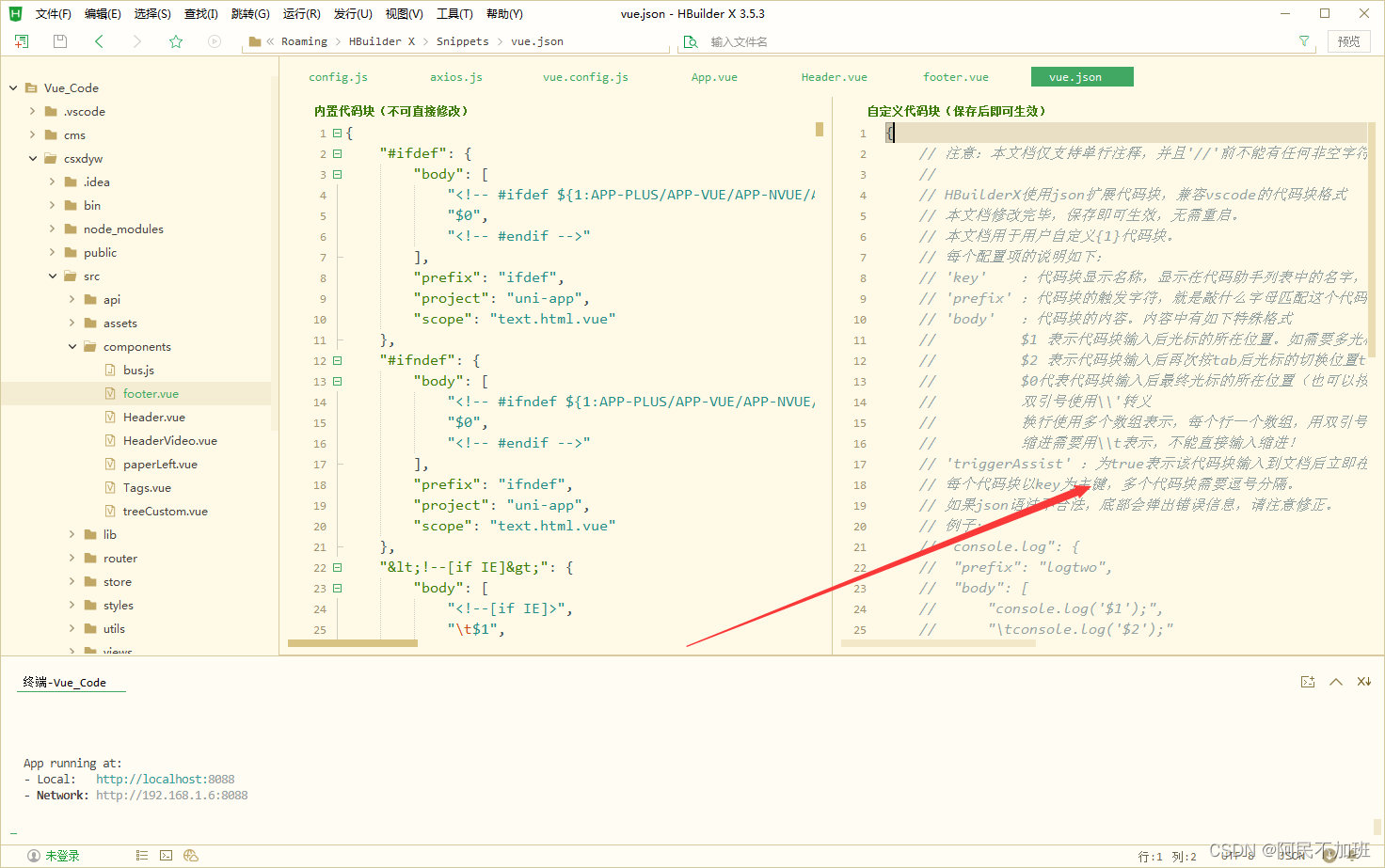The image size is (1385, 868).
Task: Expand the .vscode folder
Action: (x=33, y=111)
